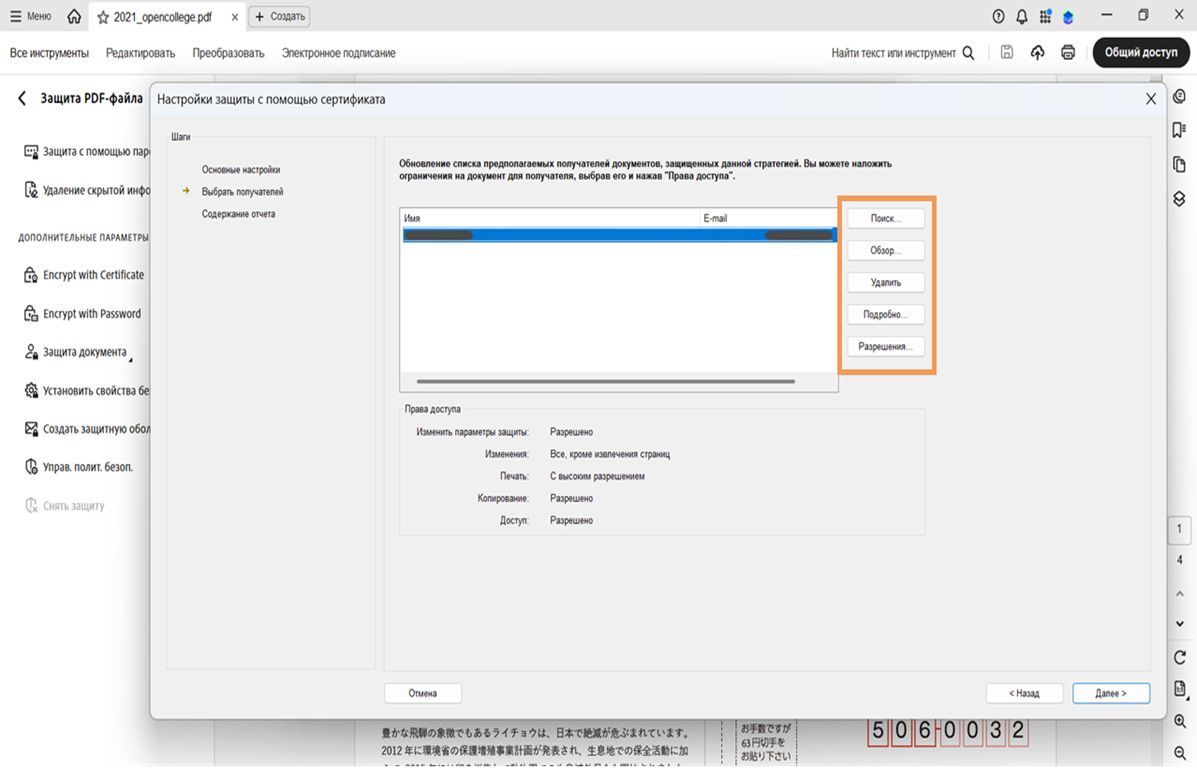
Task: Select Установить свойства безопасности tool
Action: click(86, 390)
